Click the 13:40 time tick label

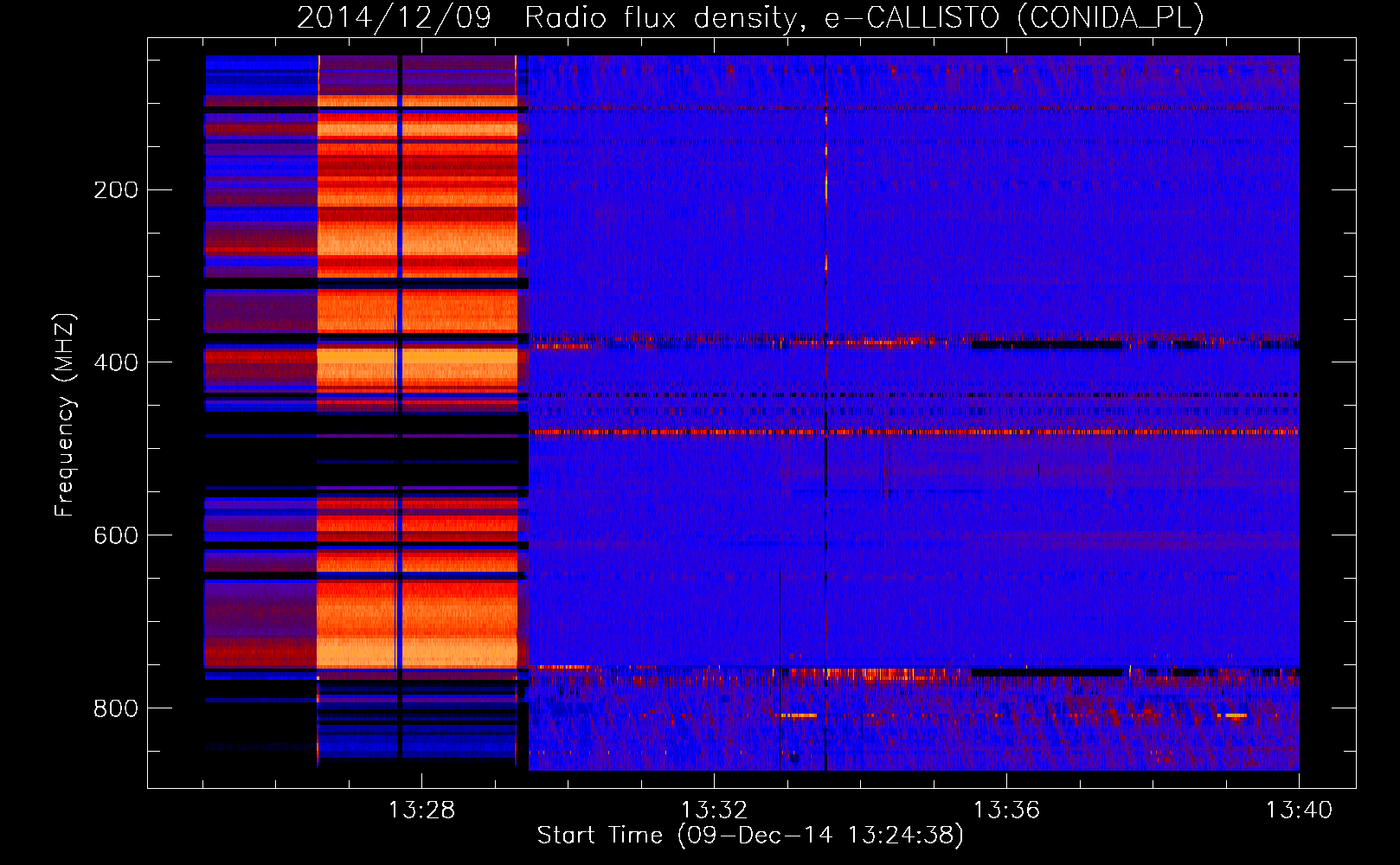1299,811
